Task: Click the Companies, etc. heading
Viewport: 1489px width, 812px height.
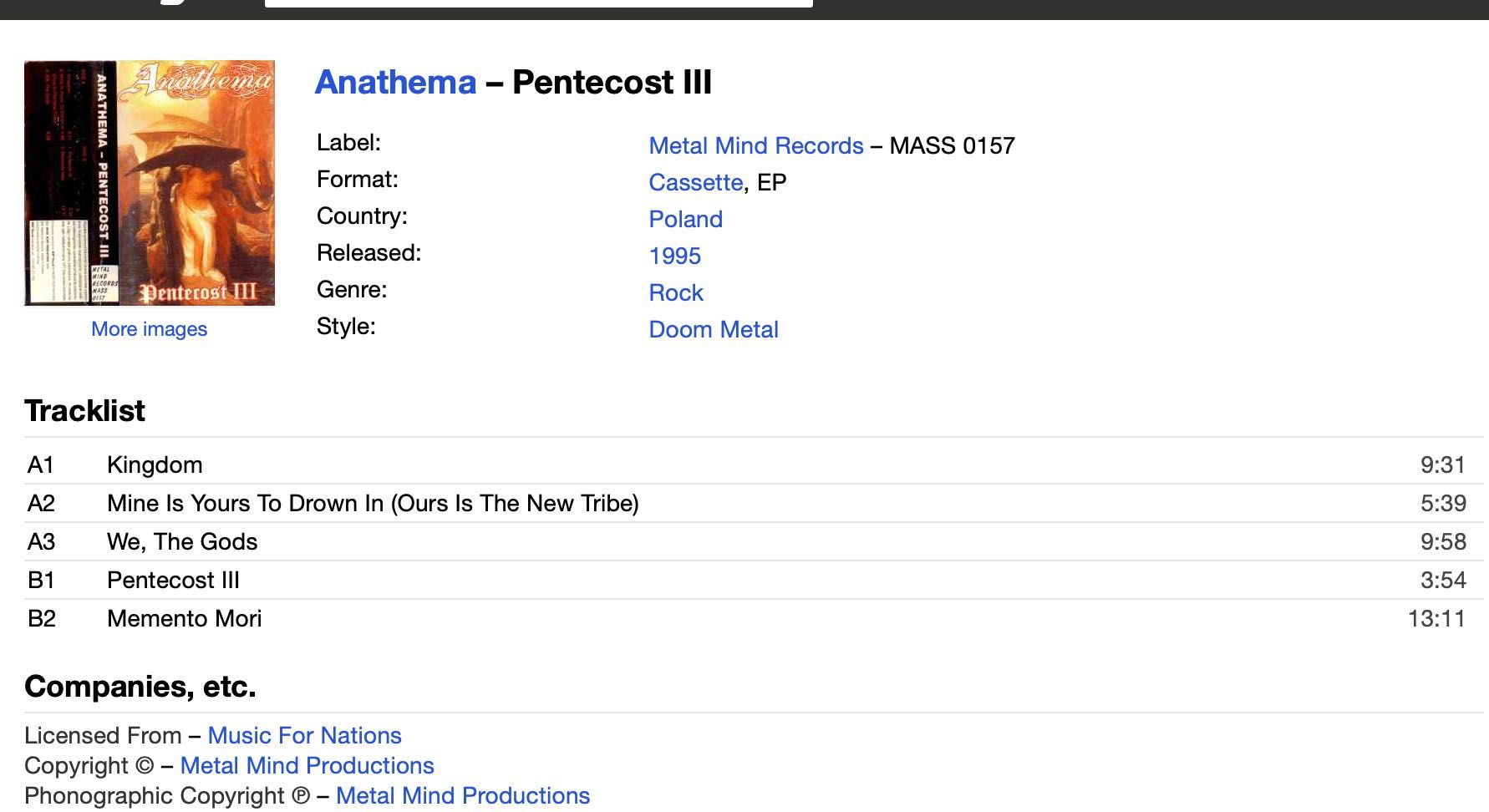Action: point(140,686)
